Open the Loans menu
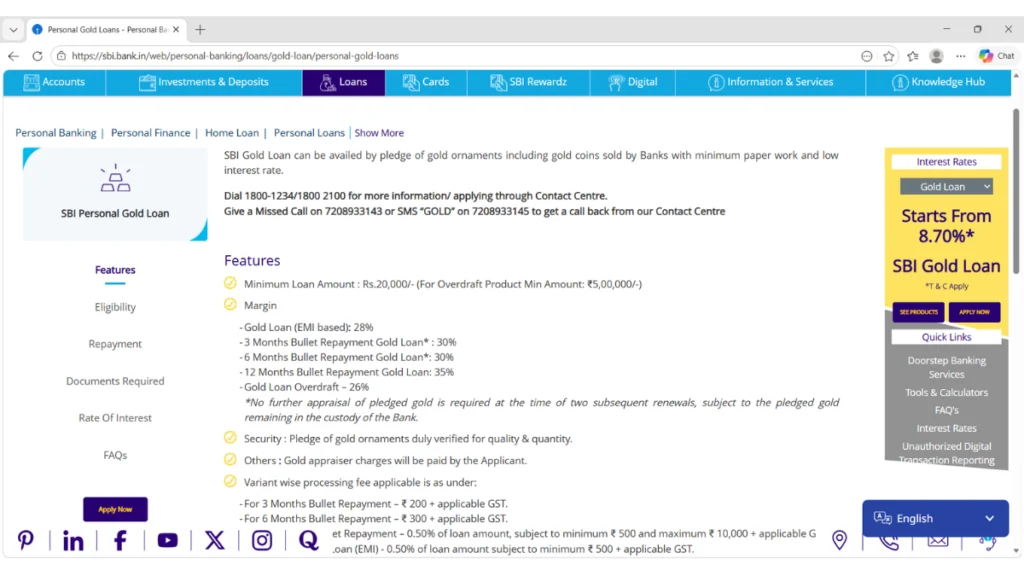This screenshot has width=1024, height=576. click(344, 82)
